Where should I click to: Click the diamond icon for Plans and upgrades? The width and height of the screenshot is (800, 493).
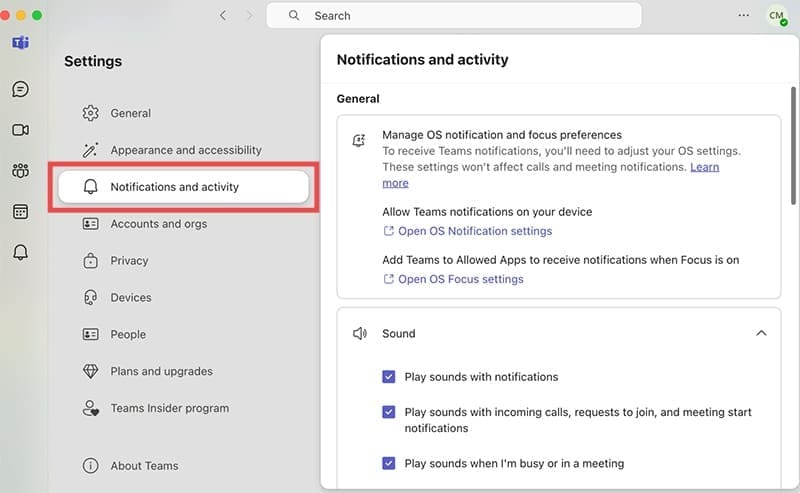[90, 371]
